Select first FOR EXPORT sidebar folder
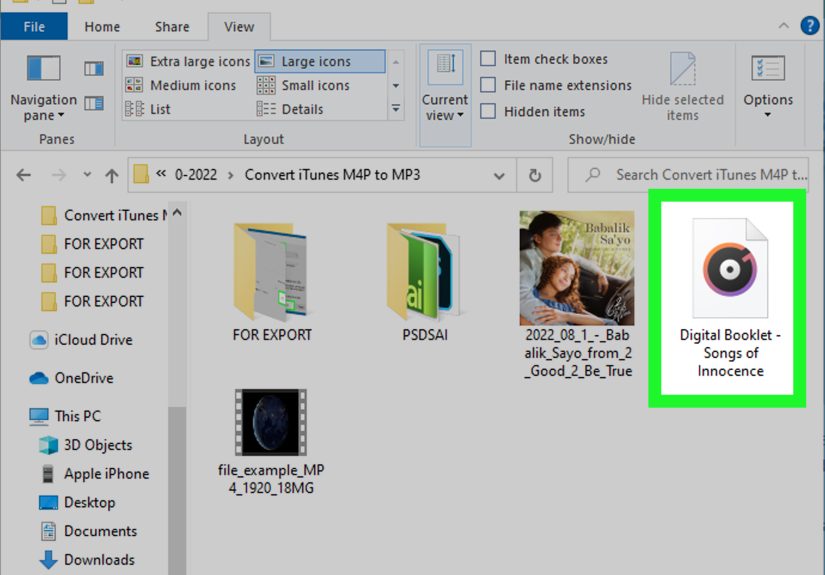 click(x=93, y=244)
